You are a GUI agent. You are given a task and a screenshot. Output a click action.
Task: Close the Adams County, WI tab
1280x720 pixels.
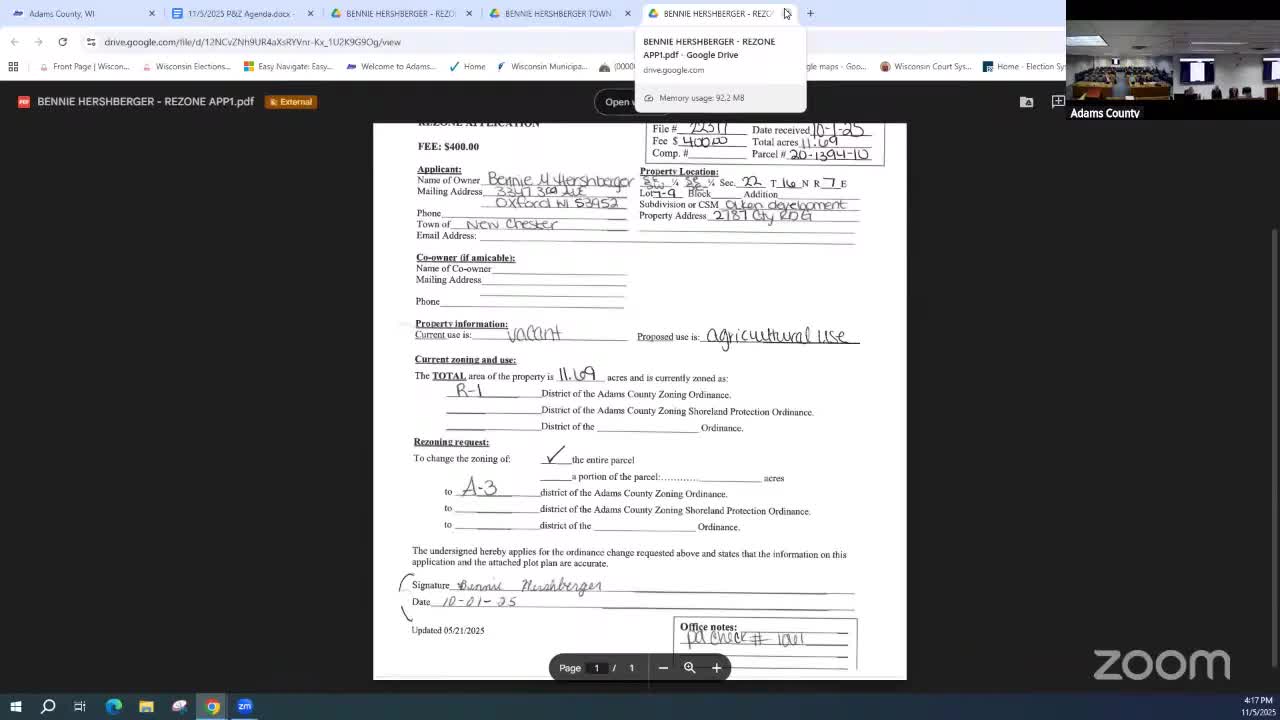tap(152, 14)
